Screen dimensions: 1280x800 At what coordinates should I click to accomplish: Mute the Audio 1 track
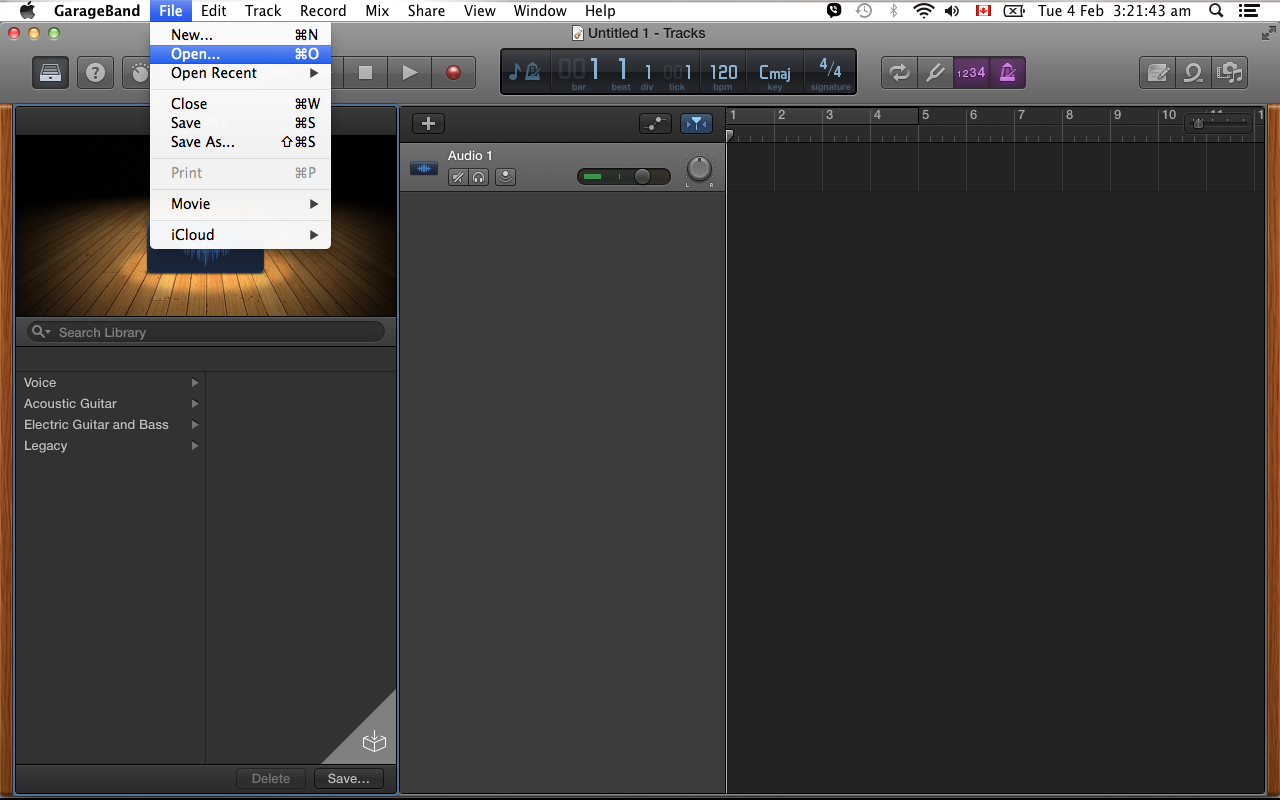click(x=458, y=177)
